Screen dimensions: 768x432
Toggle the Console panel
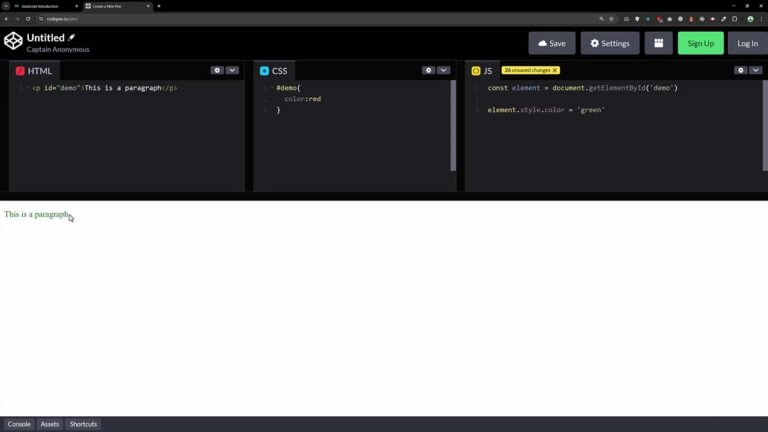click(x=19, y=424)
